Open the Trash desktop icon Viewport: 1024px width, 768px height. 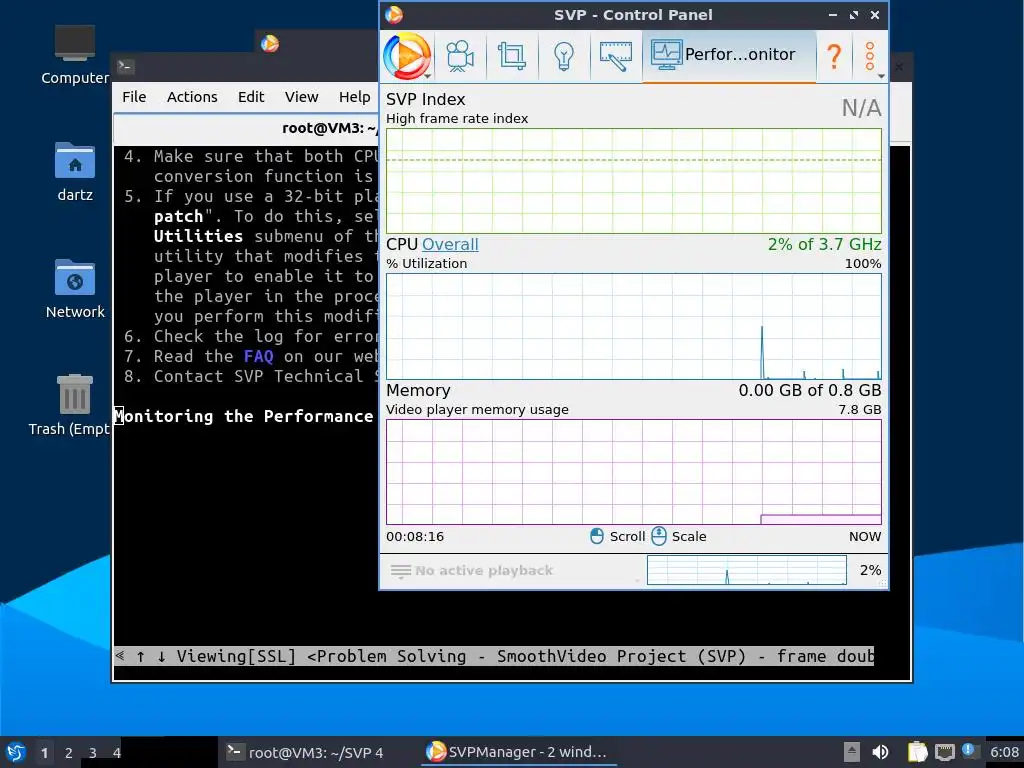[72, 406]
